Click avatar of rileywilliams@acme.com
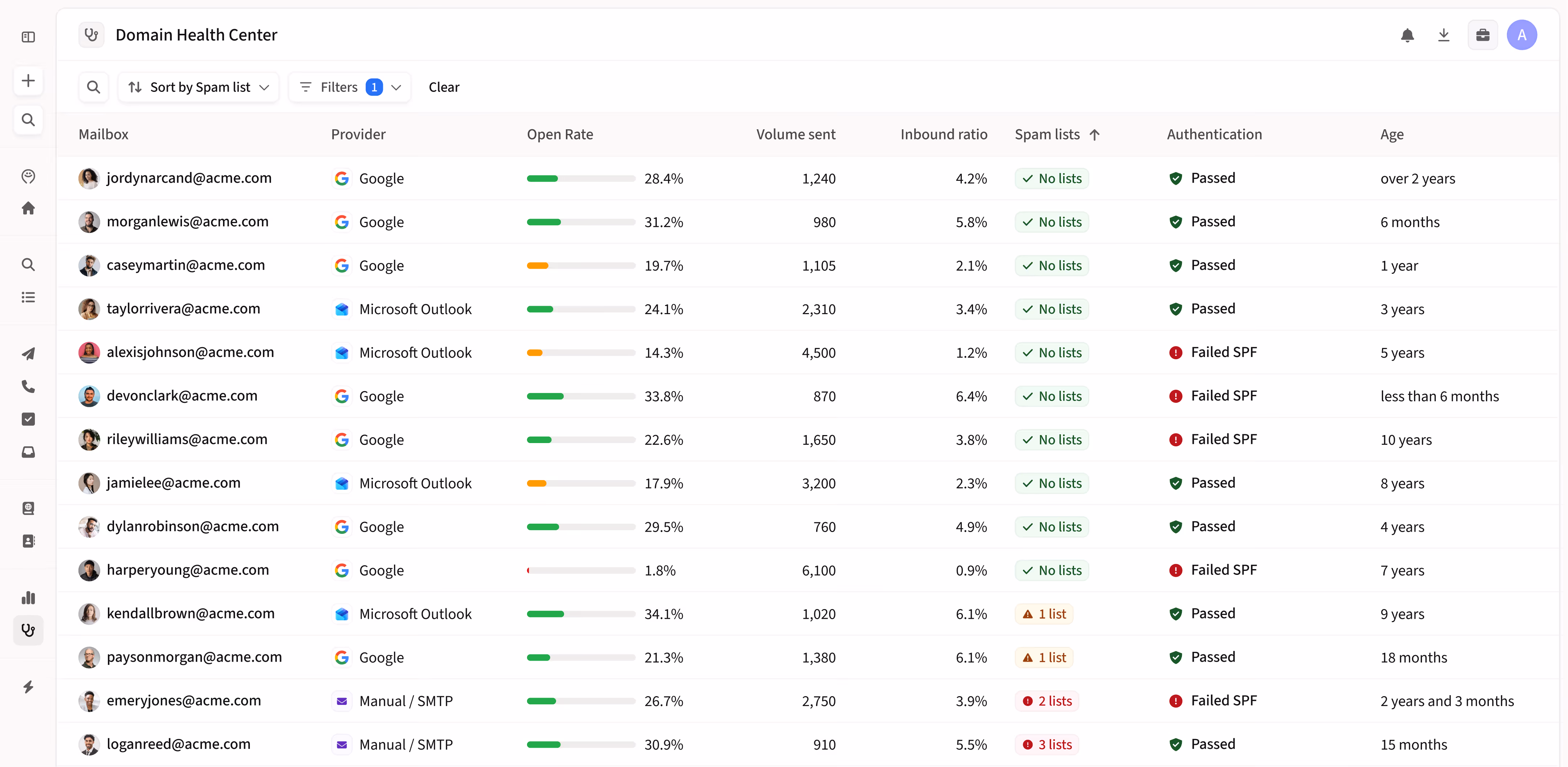The height and width of the screenshot is (767, 1568). [x=89, y=439]
